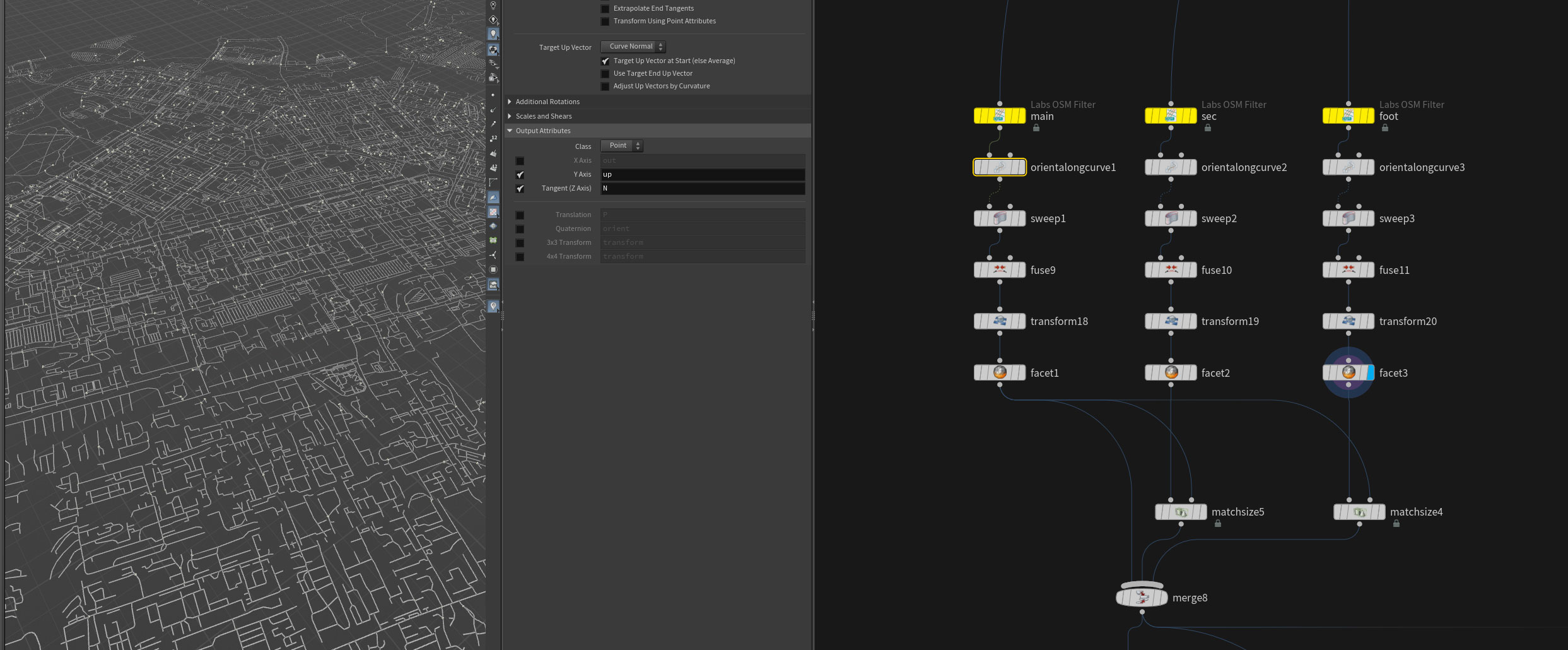Select the transform18 node

click(1000, 321)
